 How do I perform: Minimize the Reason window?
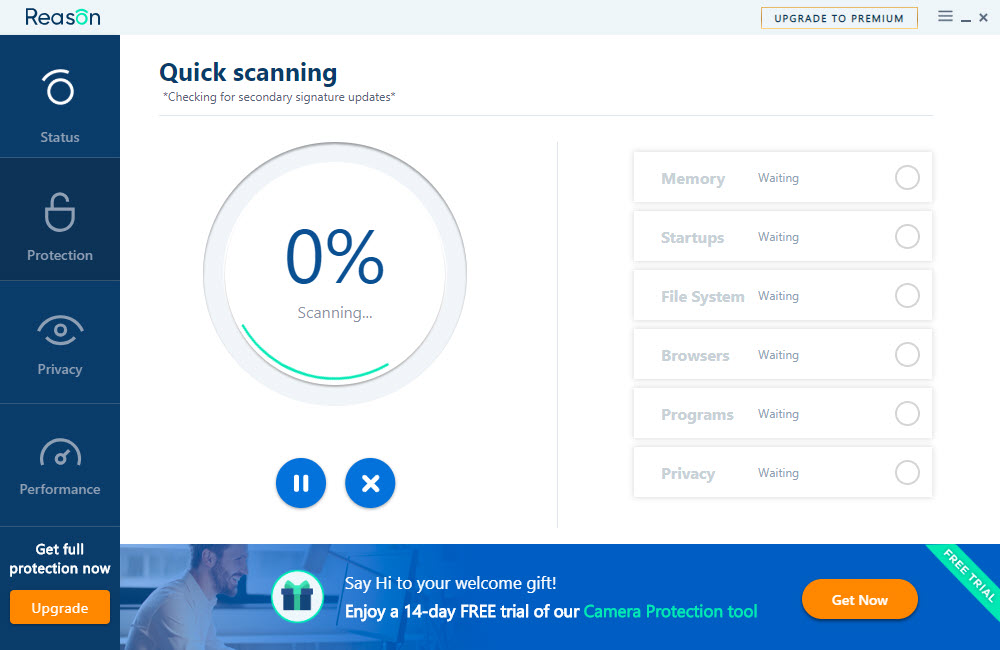pyautogui.click(x=966, y=18)
